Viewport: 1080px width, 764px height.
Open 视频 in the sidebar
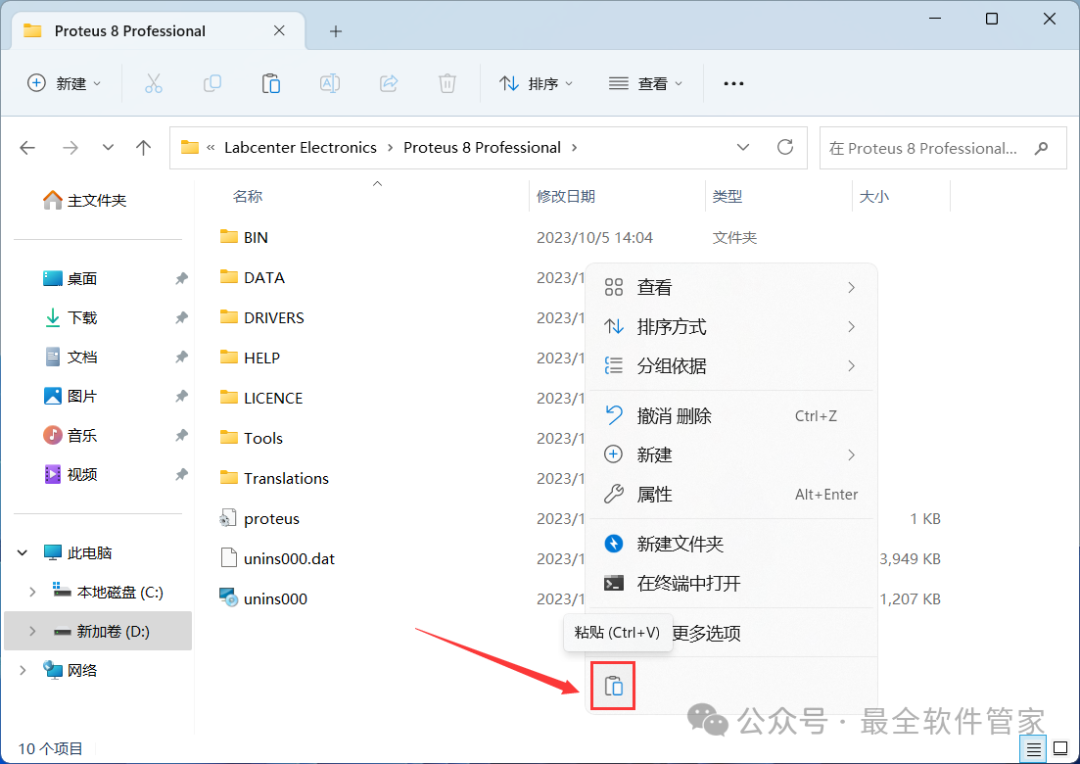(x=70, y=475)
